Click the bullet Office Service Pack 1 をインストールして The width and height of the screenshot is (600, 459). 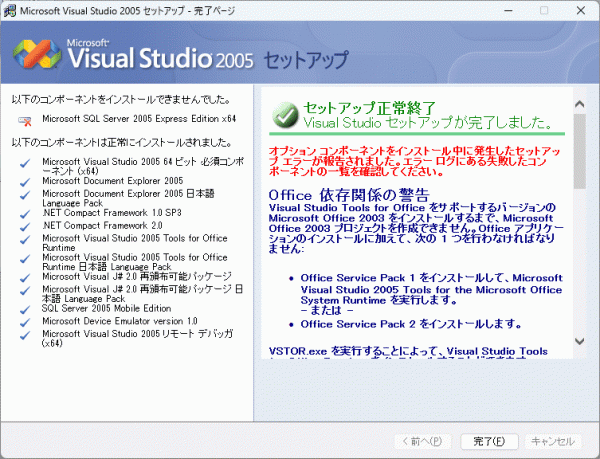tap(431, 294)
